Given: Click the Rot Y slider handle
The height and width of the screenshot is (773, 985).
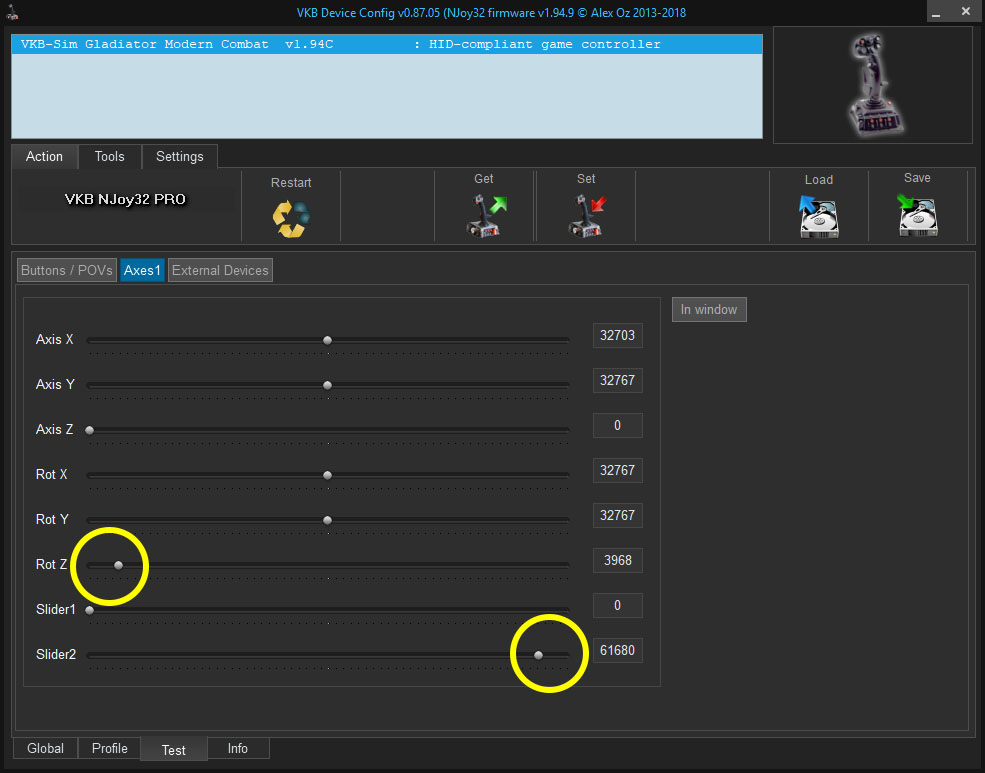Looking at the screenshot, I should point(327,520).
